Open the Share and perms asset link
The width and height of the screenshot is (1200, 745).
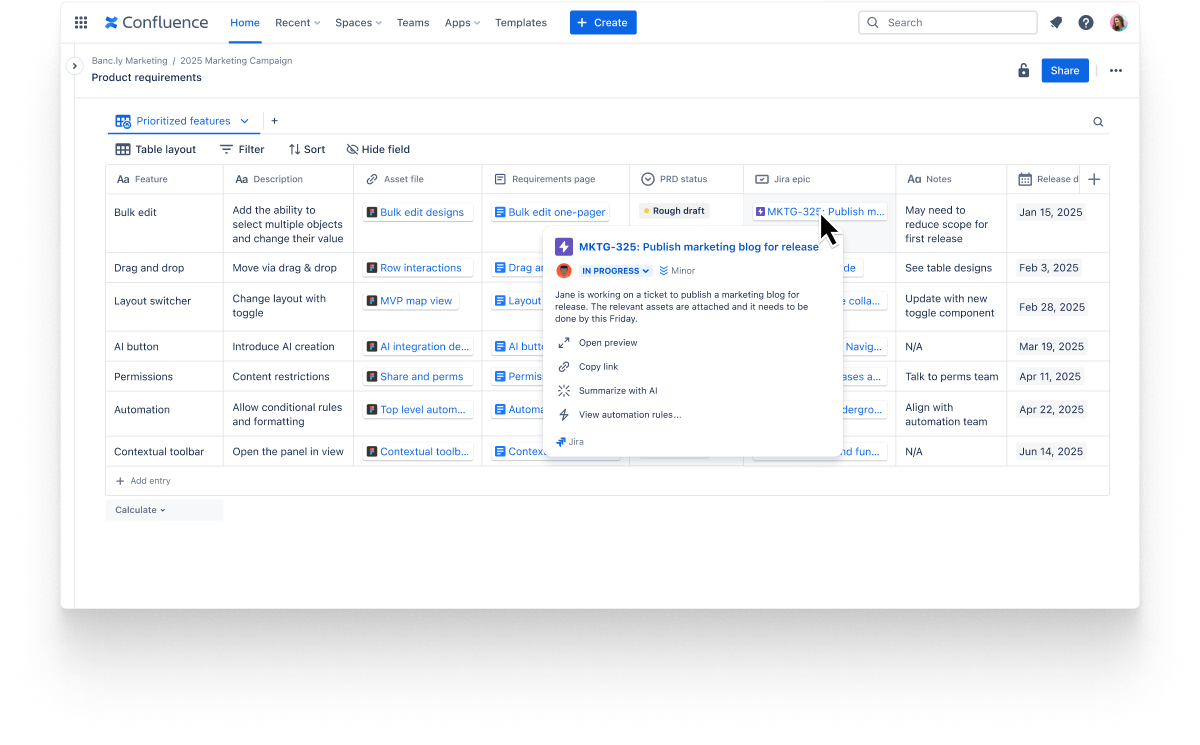tap(416, 377)
